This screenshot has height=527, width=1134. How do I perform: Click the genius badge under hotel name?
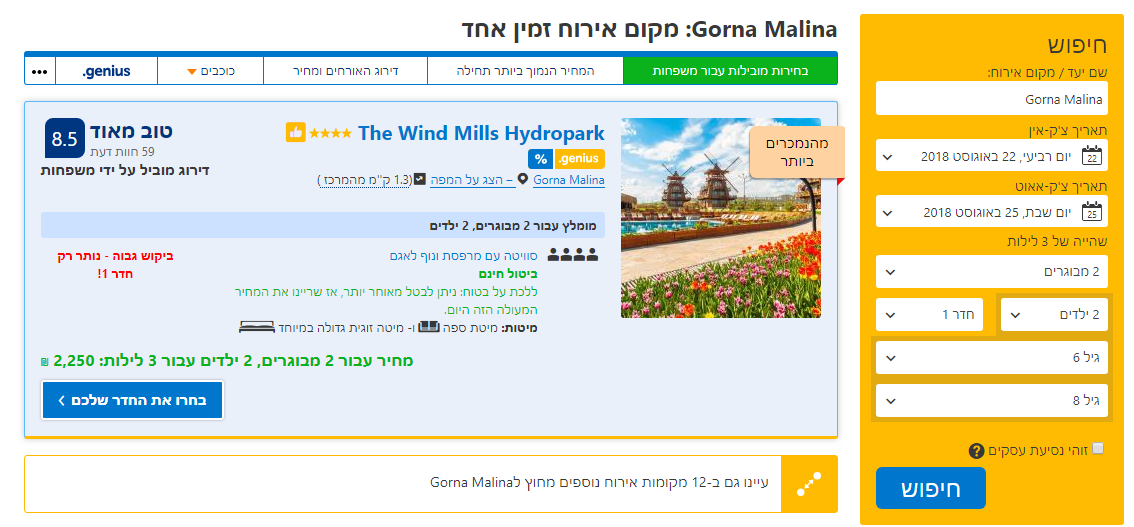[x=579, y=159]
